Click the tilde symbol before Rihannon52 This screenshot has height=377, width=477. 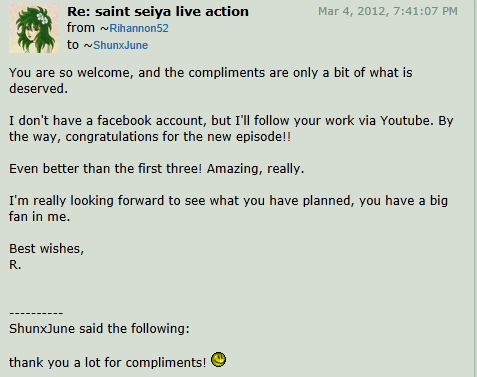click(x=104, y=29)
